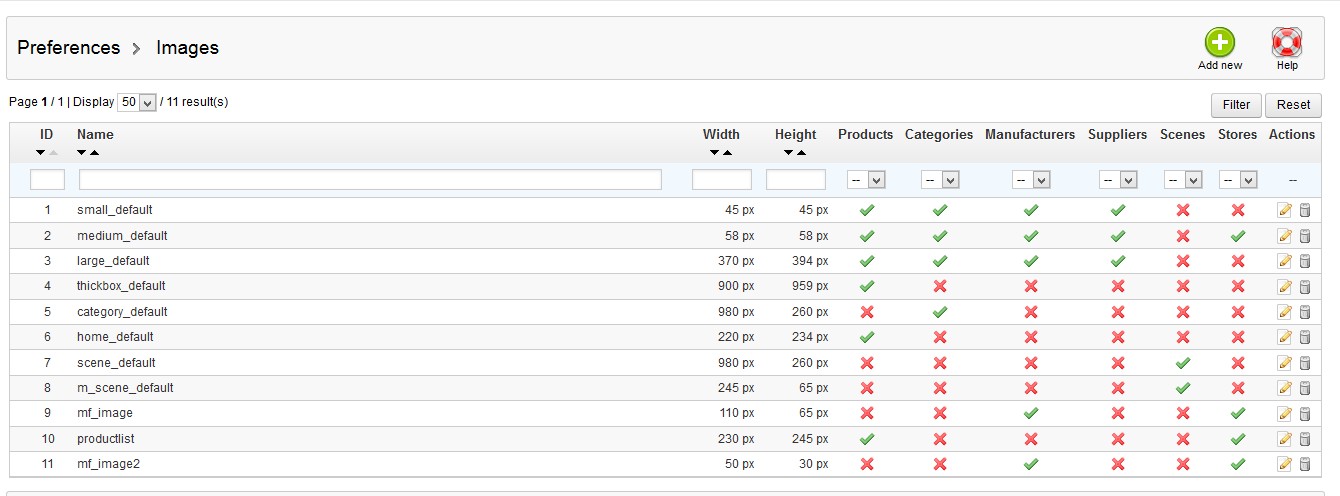
Task: Click the Name filter text field
Action: tap(370, 180)
